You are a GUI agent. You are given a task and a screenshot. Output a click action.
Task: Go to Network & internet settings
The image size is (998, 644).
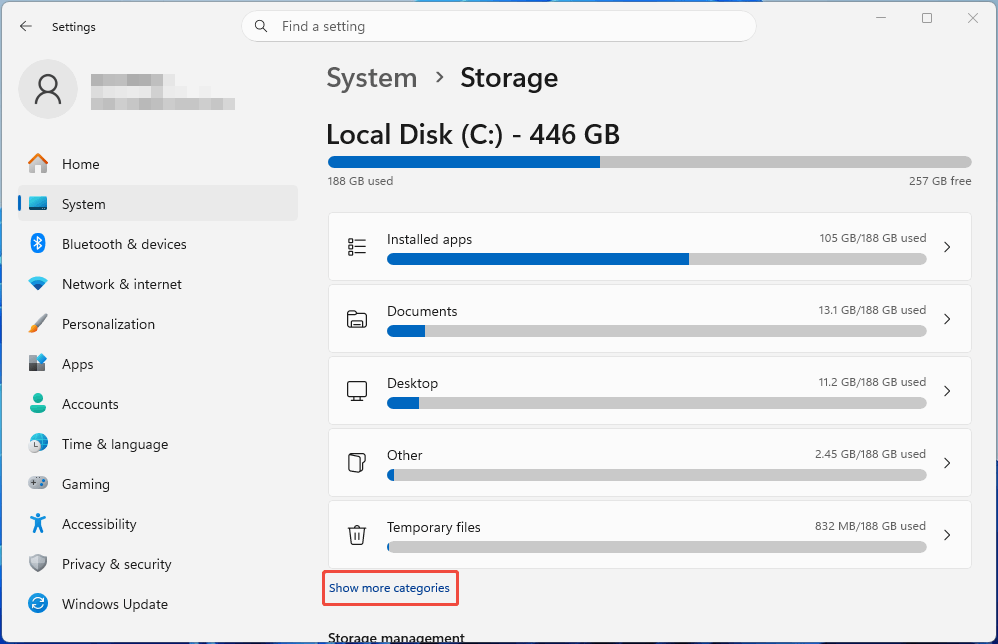click(158, 284)
